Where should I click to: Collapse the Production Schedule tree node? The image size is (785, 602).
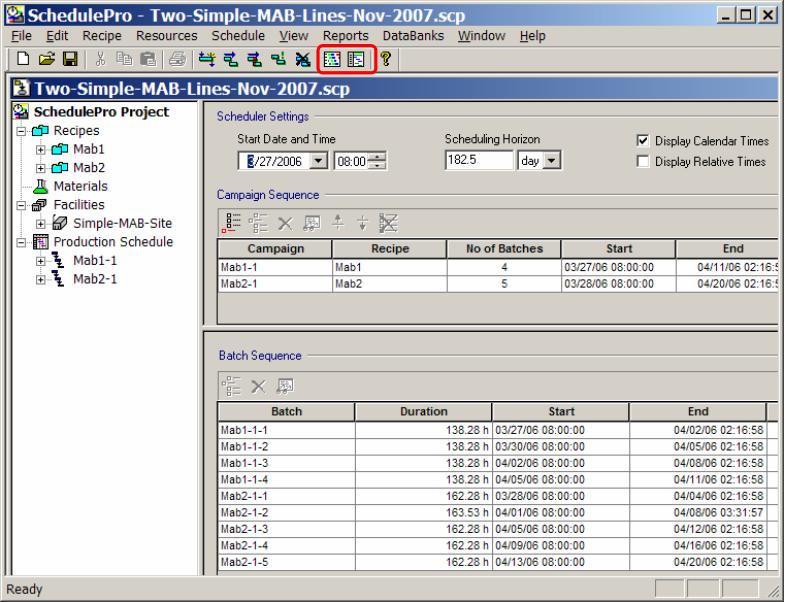coord(10,241)
